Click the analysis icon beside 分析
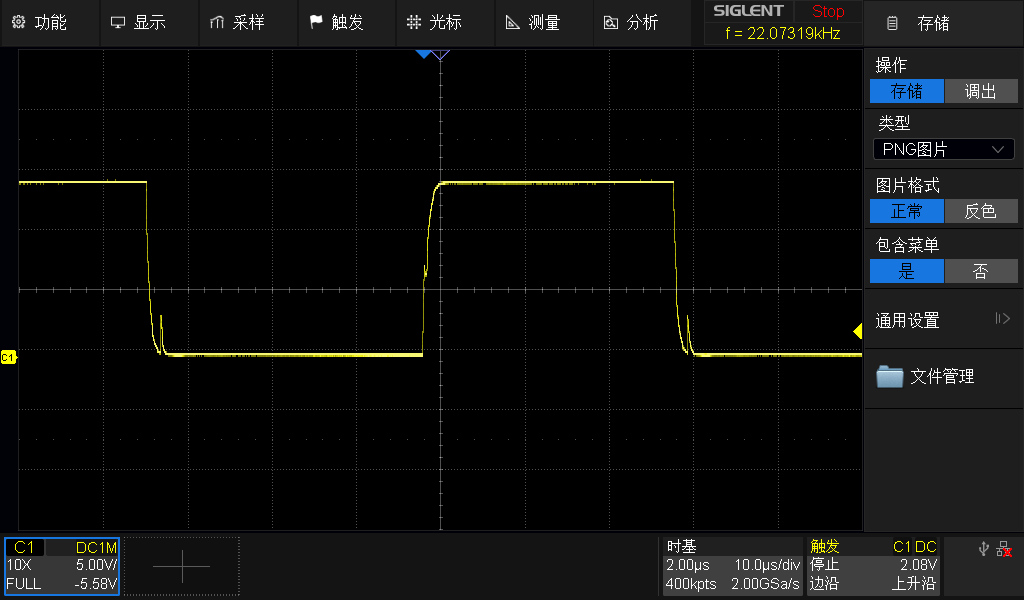The image size is (1024, 600). coord(611,24)
